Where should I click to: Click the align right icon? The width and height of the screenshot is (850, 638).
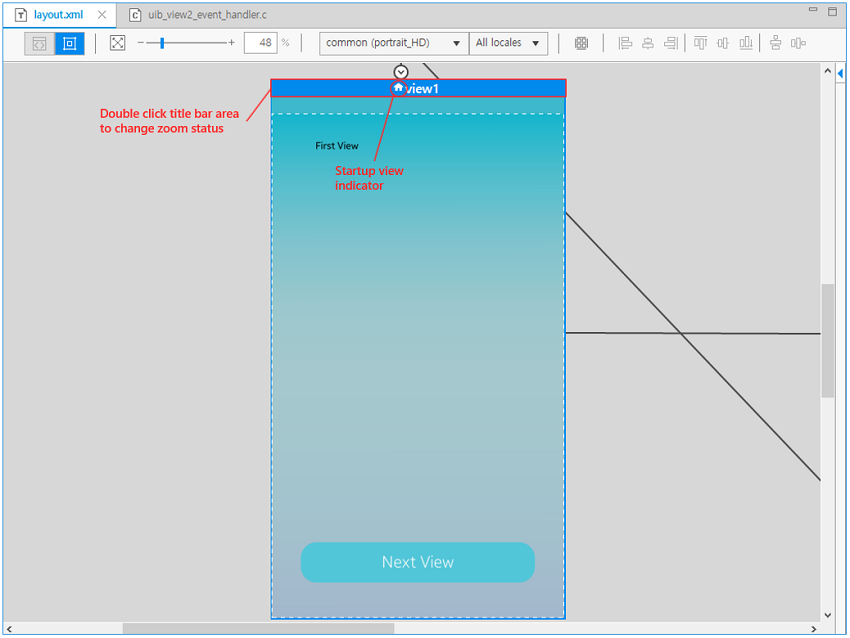tap(670, 43)
